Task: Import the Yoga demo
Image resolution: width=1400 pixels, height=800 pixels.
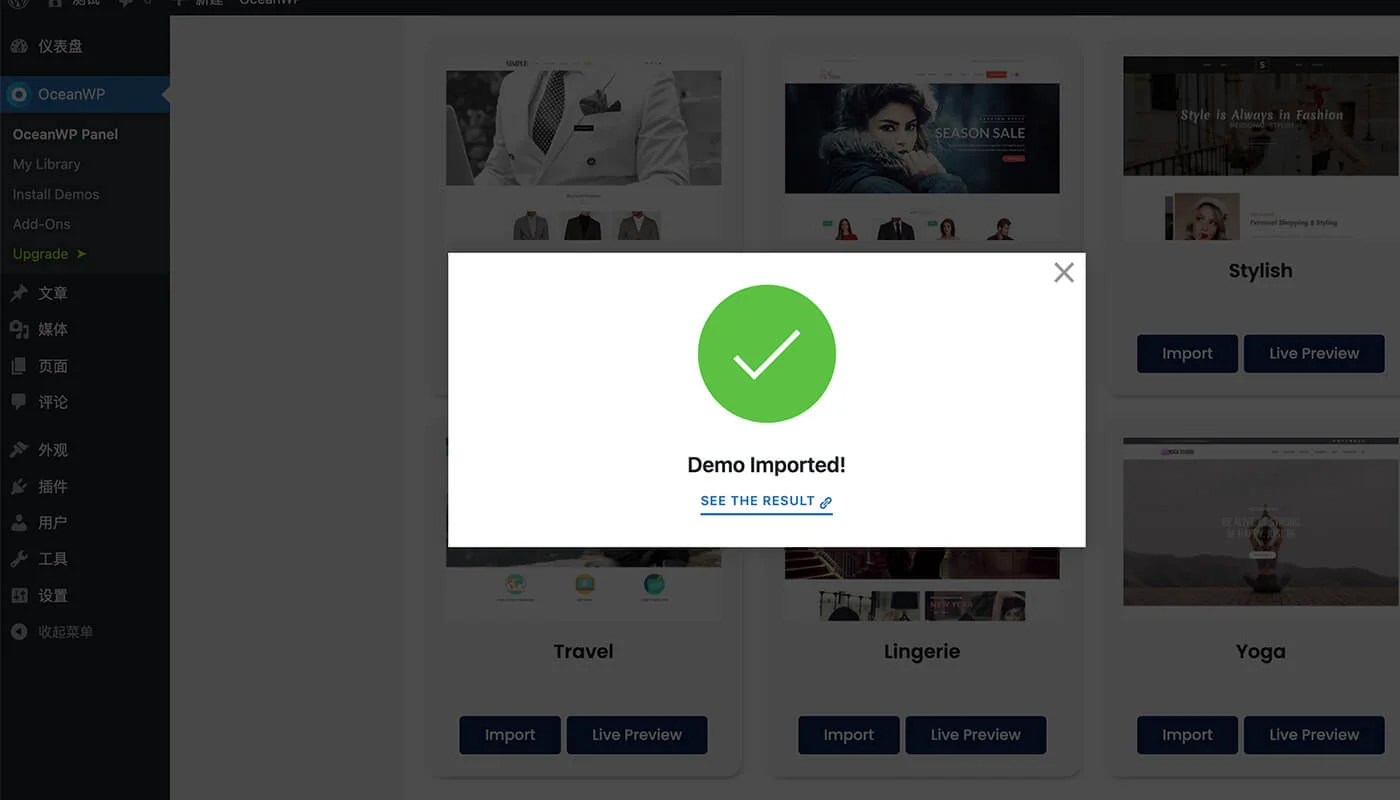Action: click(1187, 735)
